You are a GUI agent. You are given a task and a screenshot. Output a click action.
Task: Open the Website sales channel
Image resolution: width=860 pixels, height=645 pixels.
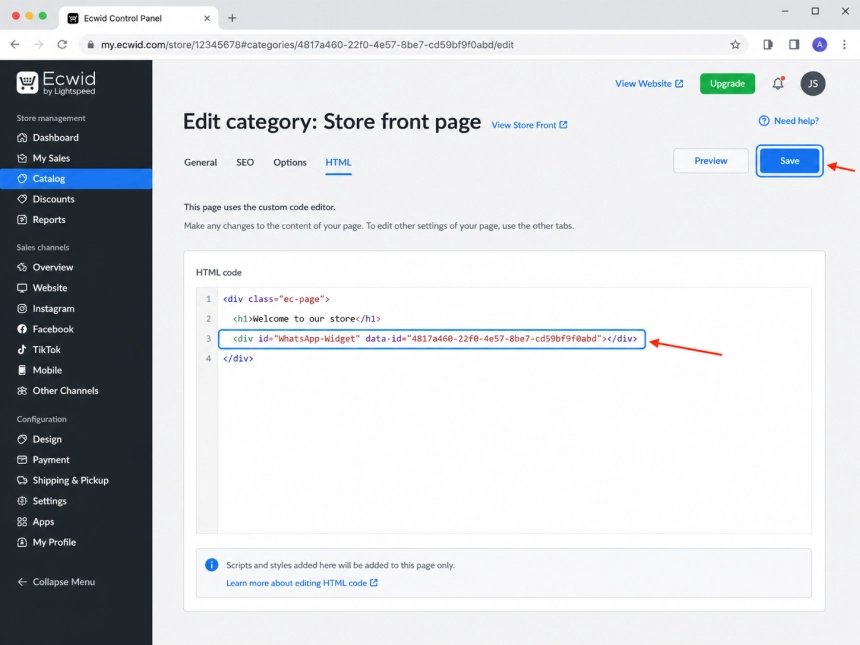tap(50, 288)
